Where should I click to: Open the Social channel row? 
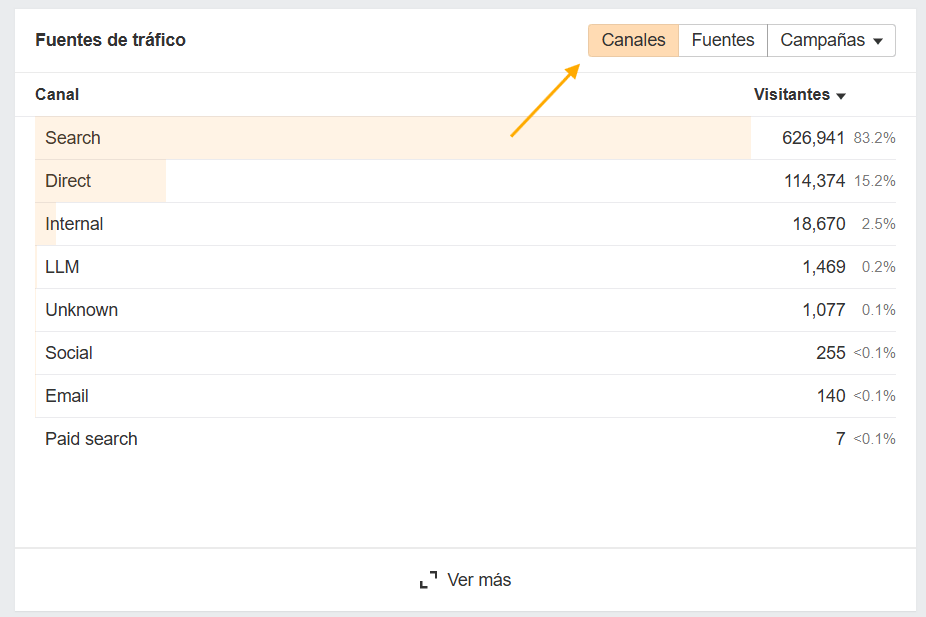pyautogui.click(x=68, y=353)
